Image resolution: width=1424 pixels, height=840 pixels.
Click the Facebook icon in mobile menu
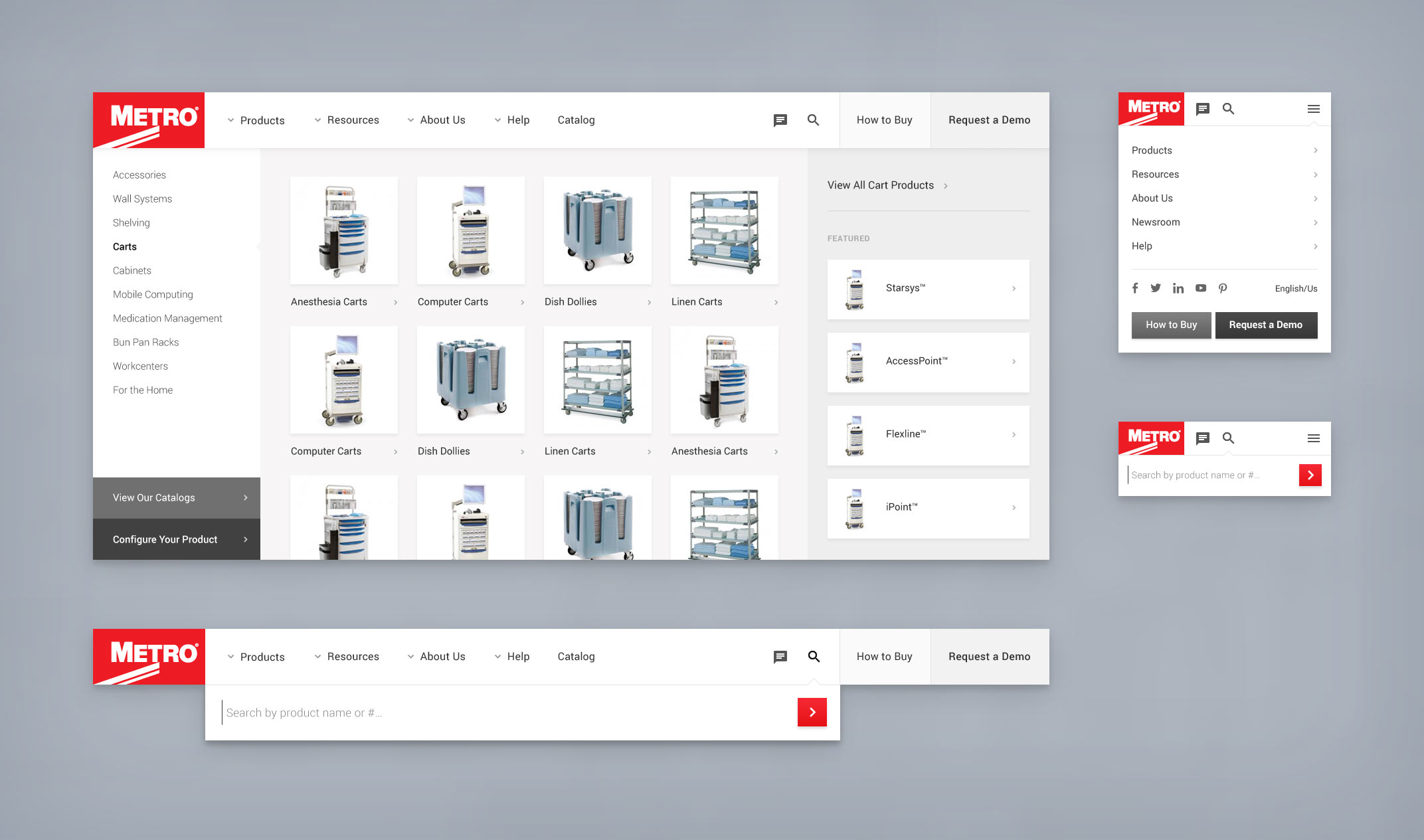pyautogui.click(x=1135, y=288)
